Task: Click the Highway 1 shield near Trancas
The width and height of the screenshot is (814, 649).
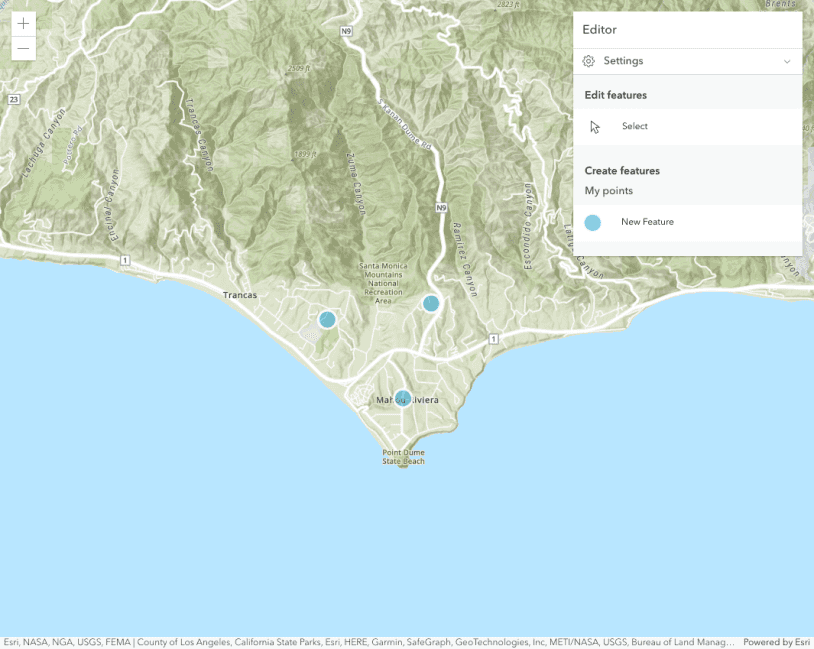Action: click(x=125, y=260)
